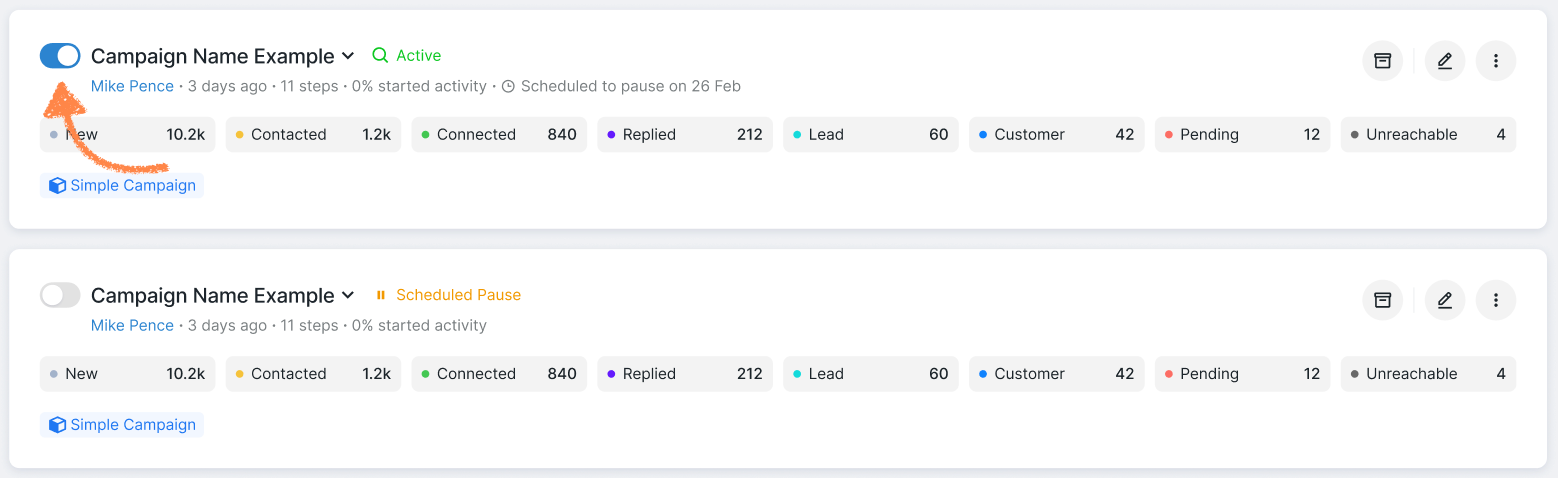Expand the Active campaign name dropdown chevron
The width and height of the screenshot is (1558, 478).
point(348,56)
